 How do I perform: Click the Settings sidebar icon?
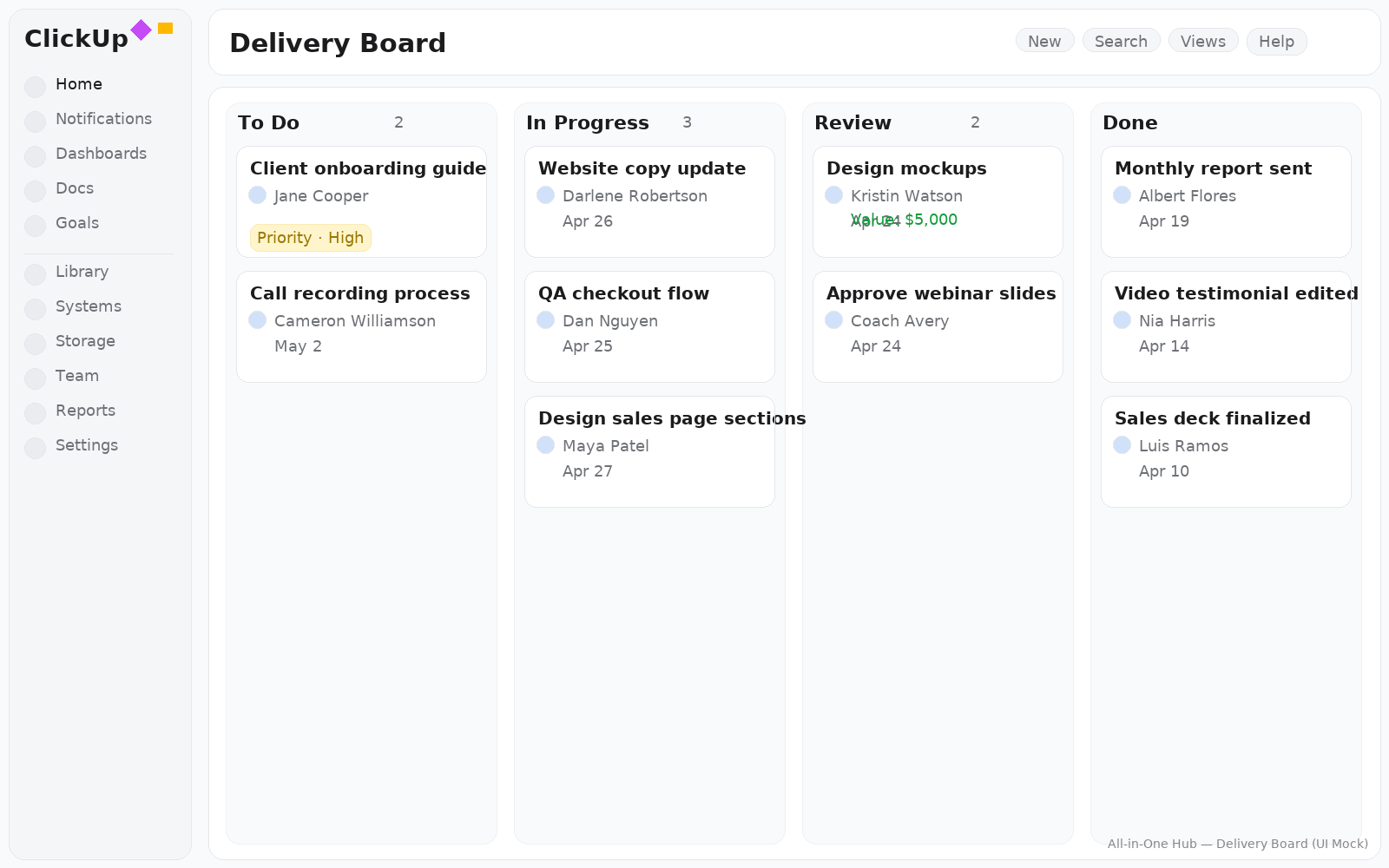point(36,448)
